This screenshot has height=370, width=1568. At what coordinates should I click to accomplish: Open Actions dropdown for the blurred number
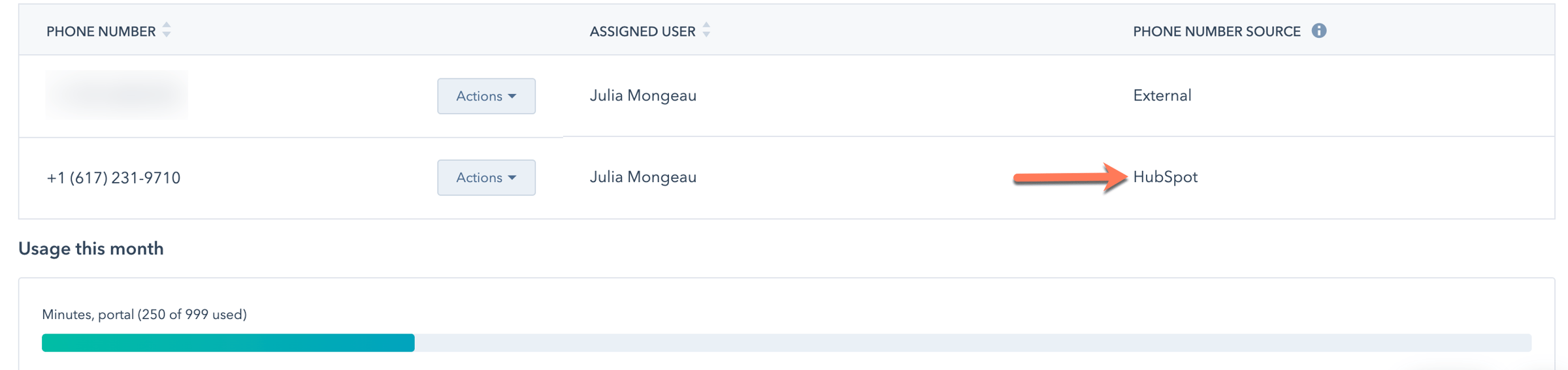coord(486,96)
